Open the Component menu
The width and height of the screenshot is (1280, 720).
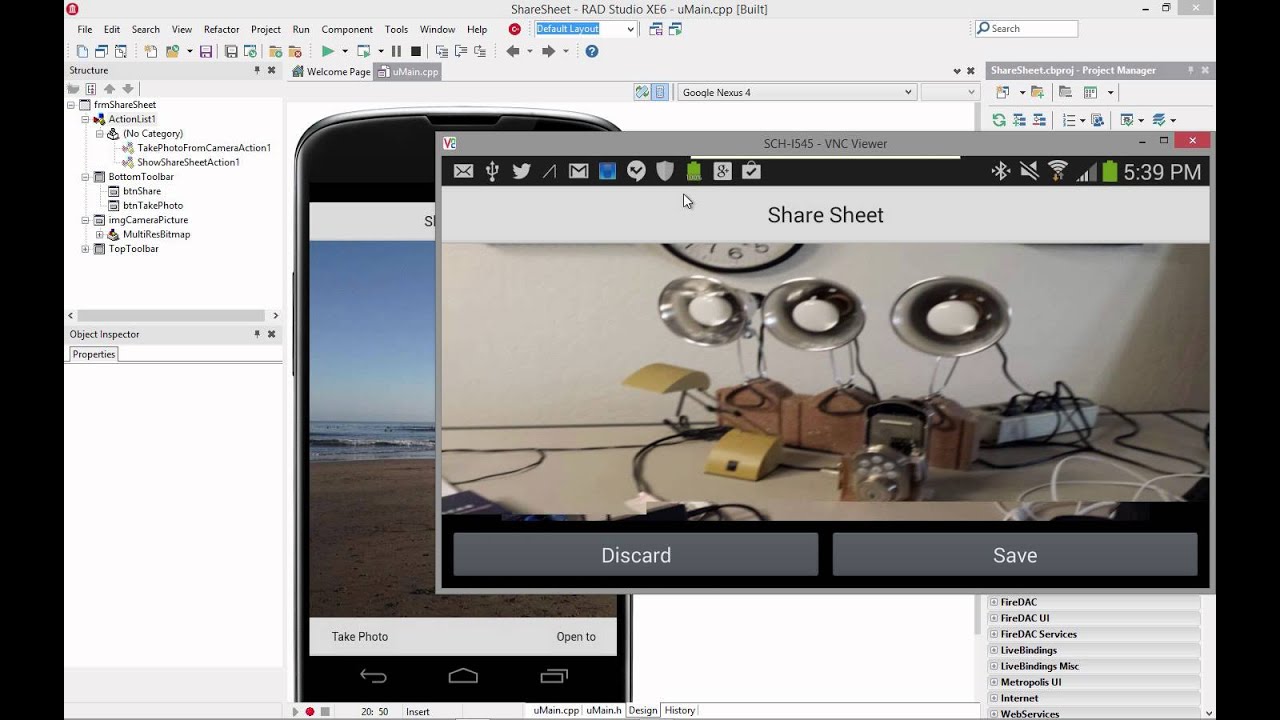coord(347,29)
